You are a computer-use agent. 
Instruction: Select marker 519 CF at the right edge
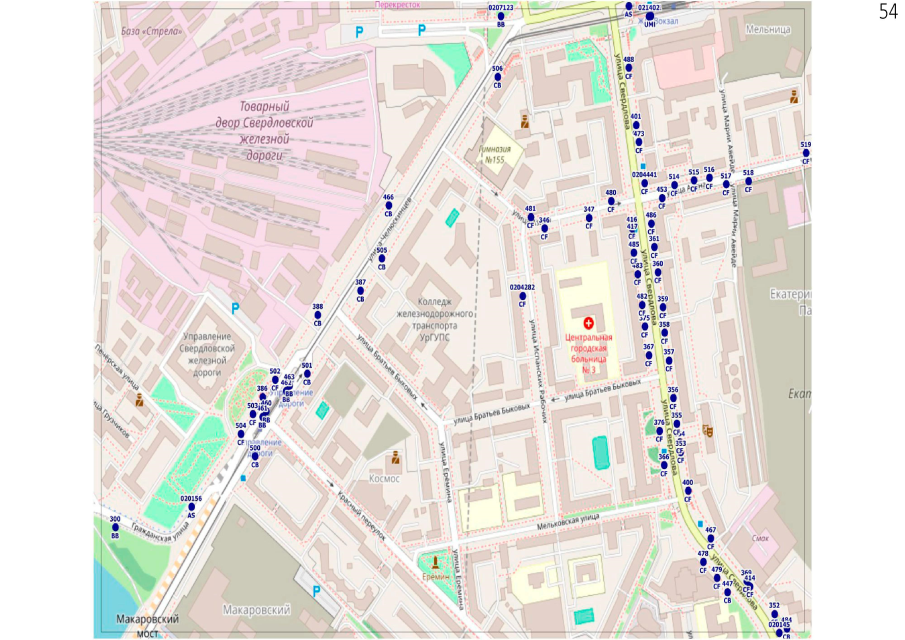point(806,153)
